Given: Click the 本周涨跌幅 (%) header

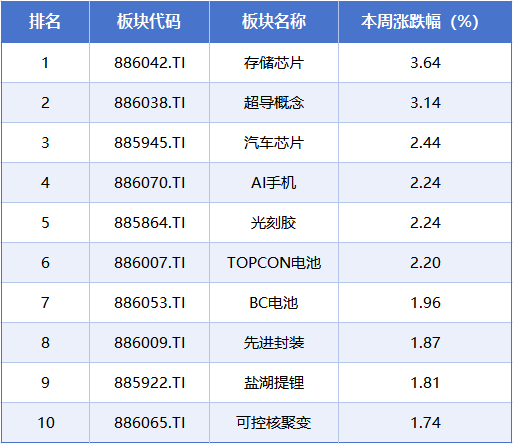Looking at the screenshot, I should (x=420, y=22).
